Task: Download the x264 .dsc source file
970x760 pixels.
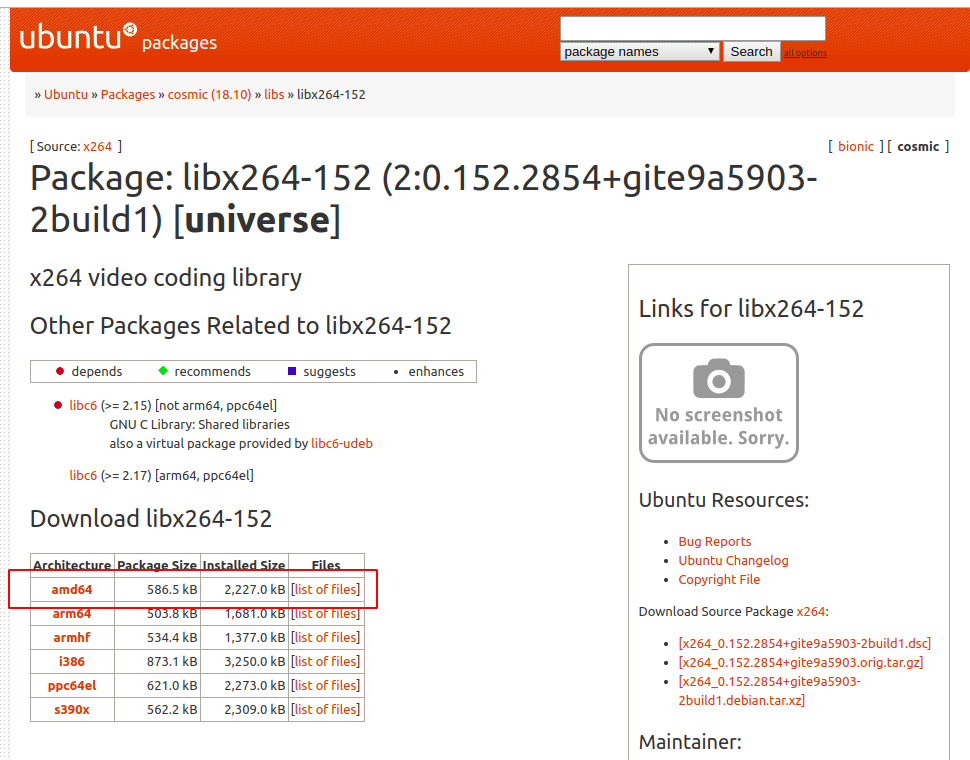Action: point(804,644)
